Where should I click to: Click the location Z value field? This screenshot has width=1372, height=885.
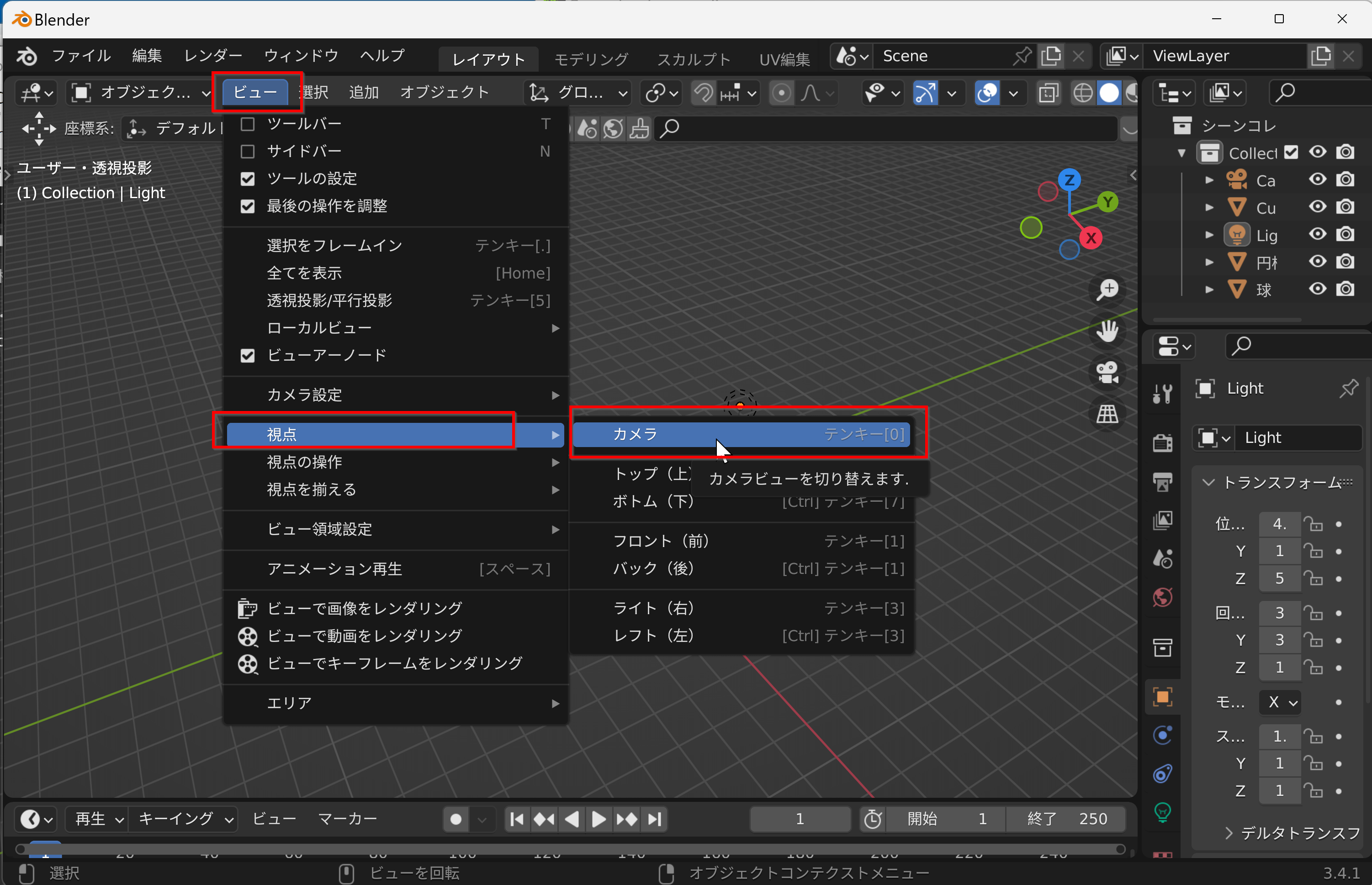(x=1279, y=578)
